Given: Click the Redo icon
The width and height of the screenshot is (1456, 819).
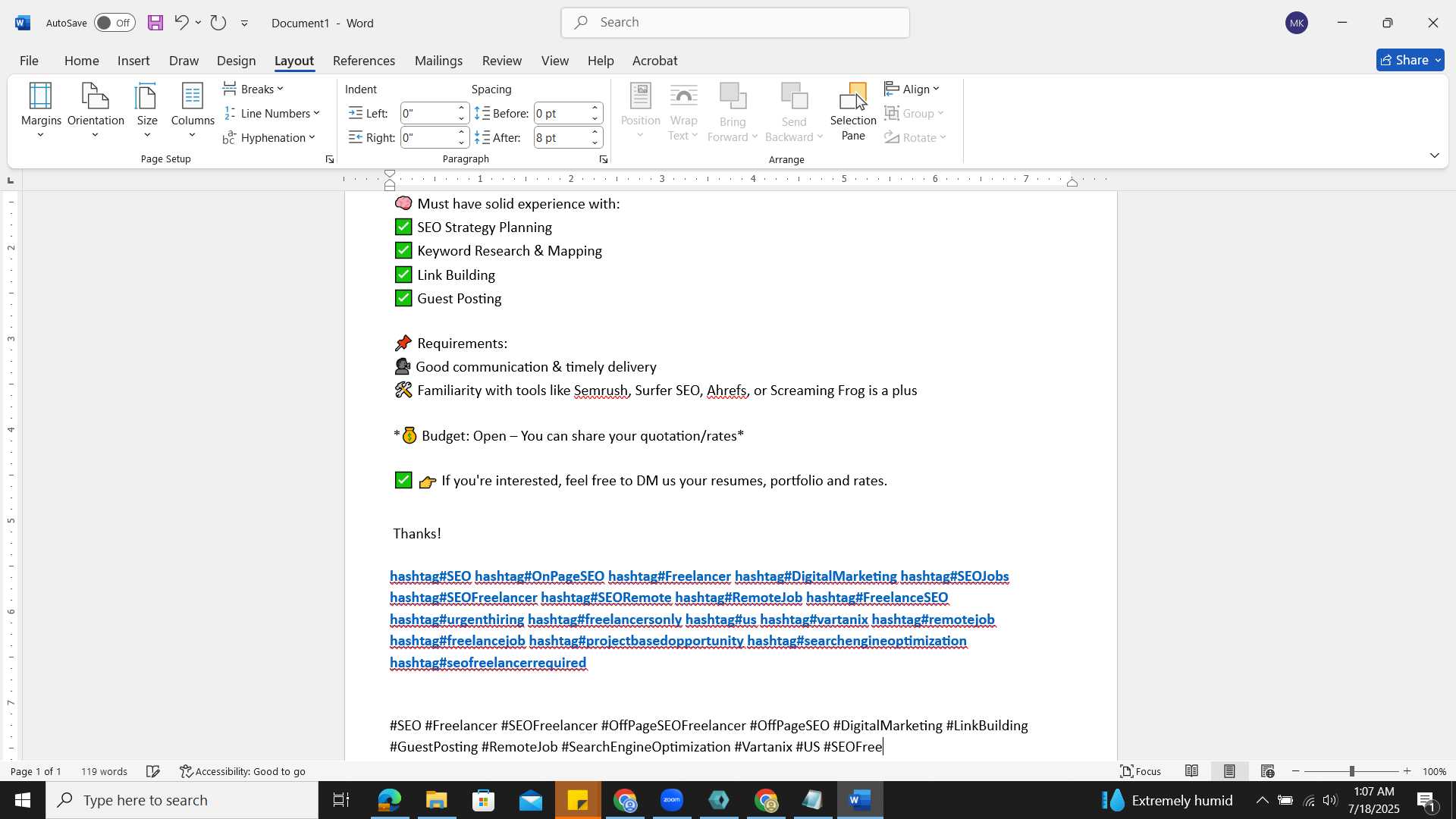Looking at the screenshot, I should click(x=218, y=23).
